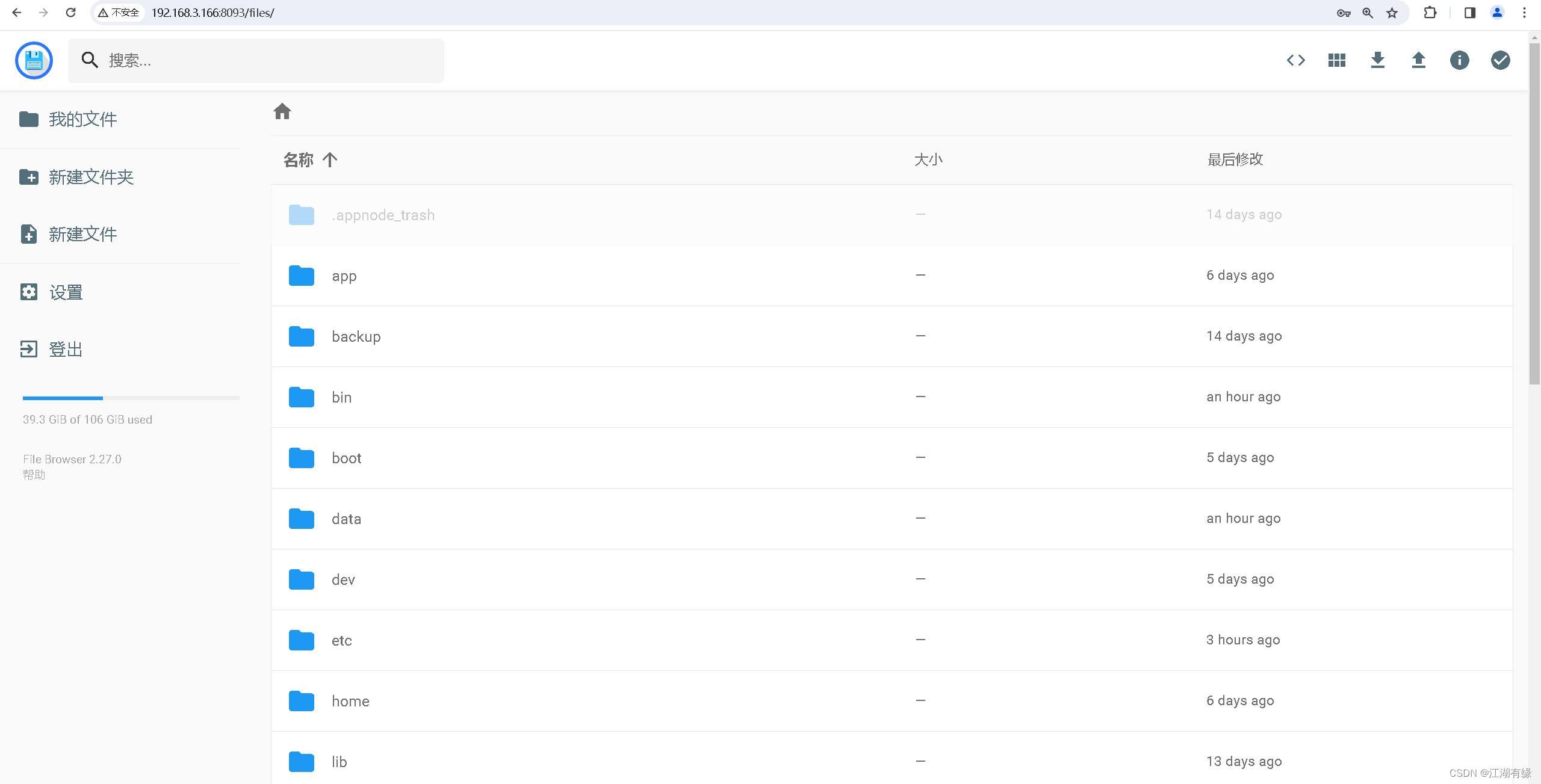Screen dimensions: 1541x784
Task: Toggle the sort direction arrow next to 名称
Action: 330,160
